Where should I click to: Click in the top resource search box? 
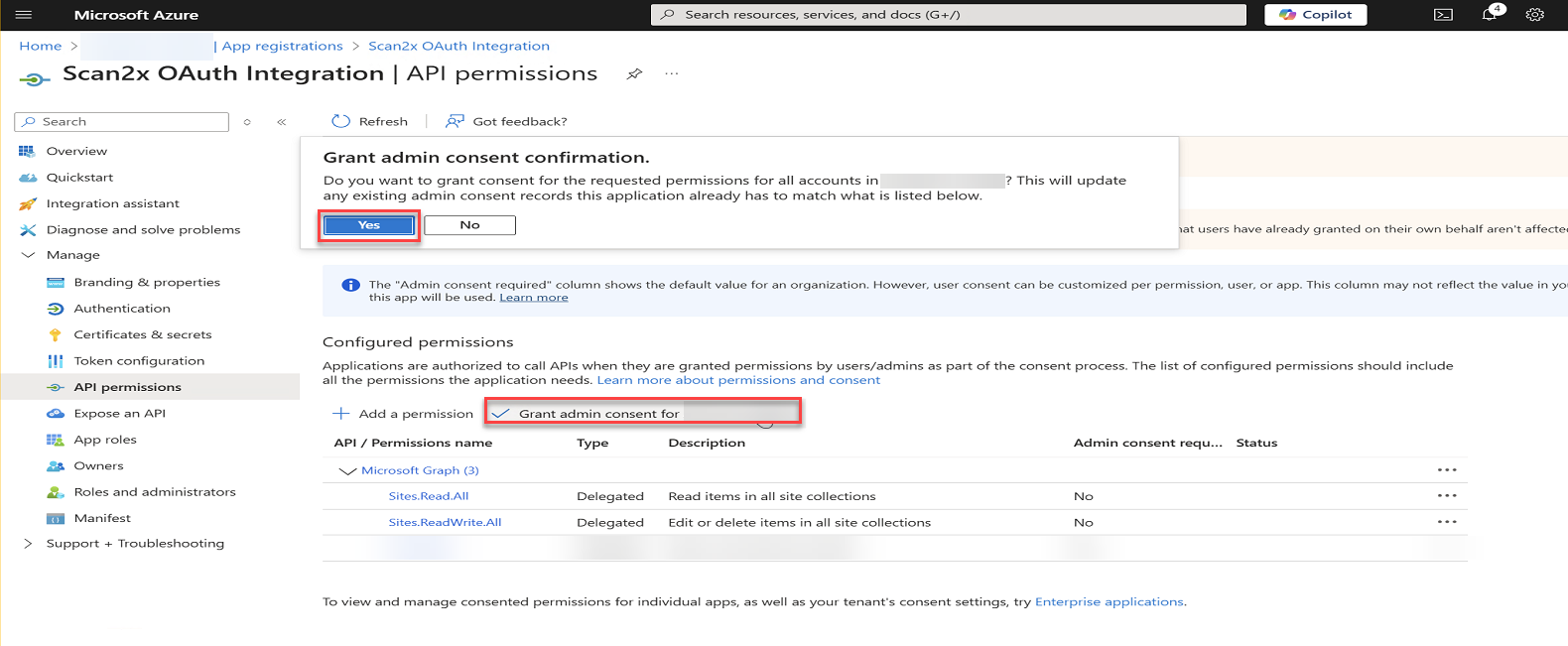[x=948, y=15]
